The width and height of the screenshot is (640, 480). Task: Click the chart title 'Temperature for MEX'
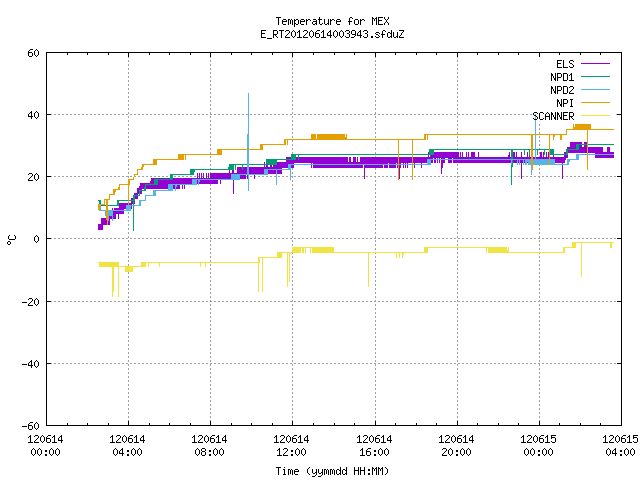[x=332, y=21]
